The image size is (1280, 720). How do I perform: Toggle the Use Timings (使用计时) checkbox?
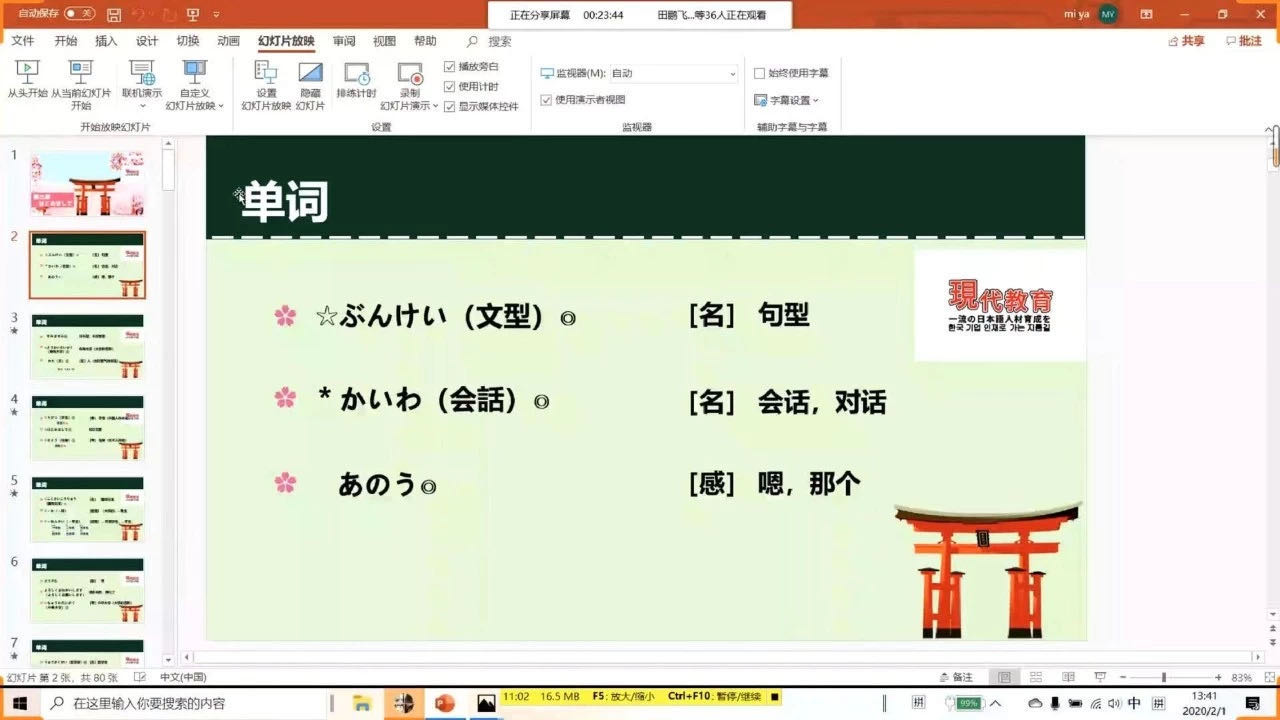coord(449,86)
